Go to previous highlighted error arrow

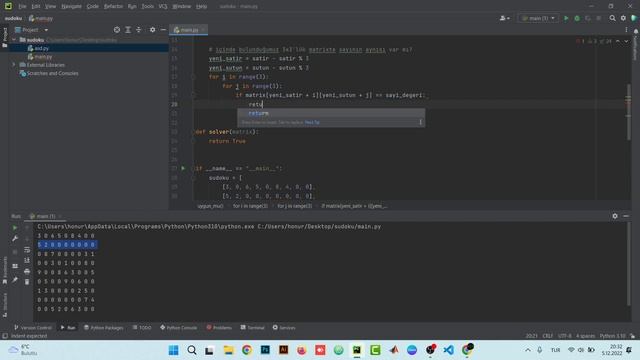[618, 41]
